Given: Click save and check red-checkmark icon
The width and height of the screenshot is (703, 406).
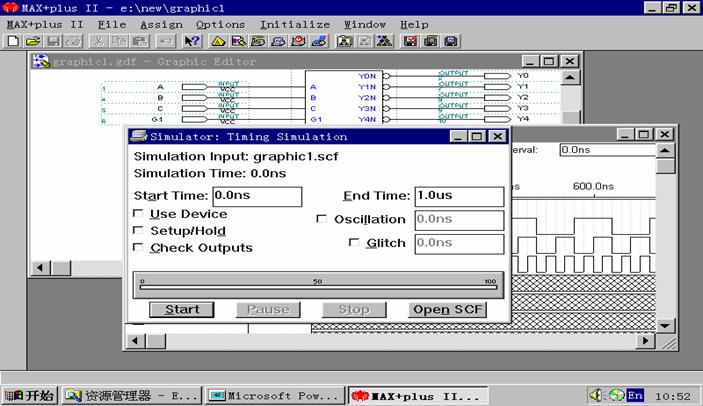Looking at the screenshot, I should [x=410, y=41].
